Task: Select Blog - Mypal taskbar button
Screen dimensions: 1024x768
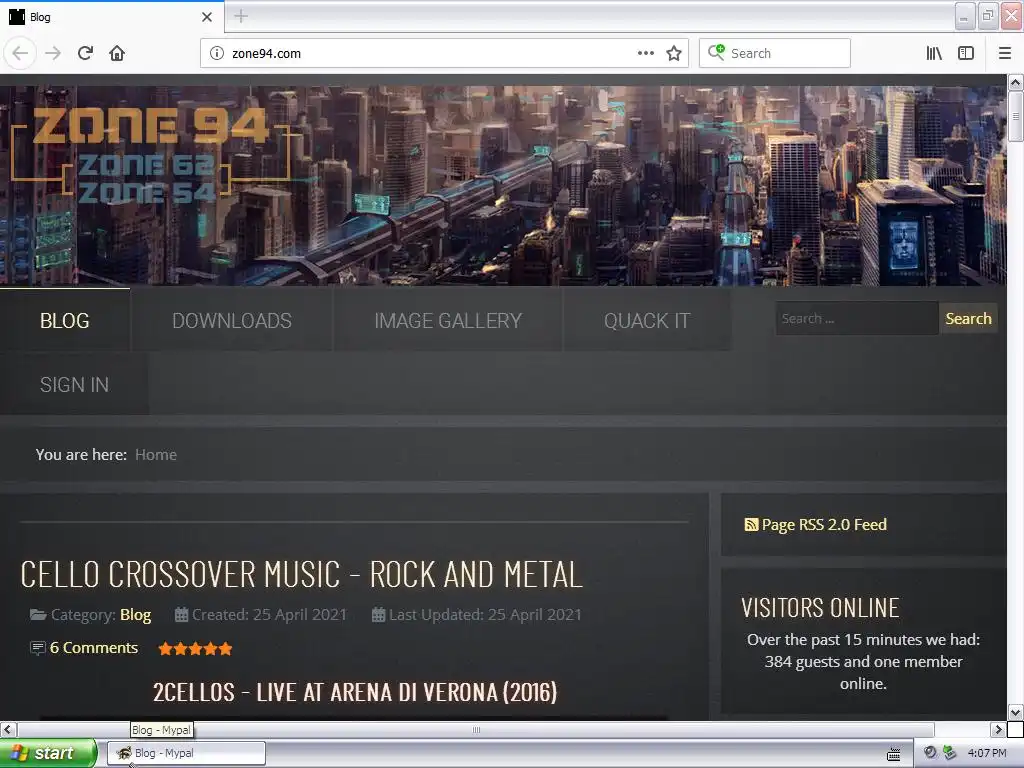Action: tap(186, 753)
